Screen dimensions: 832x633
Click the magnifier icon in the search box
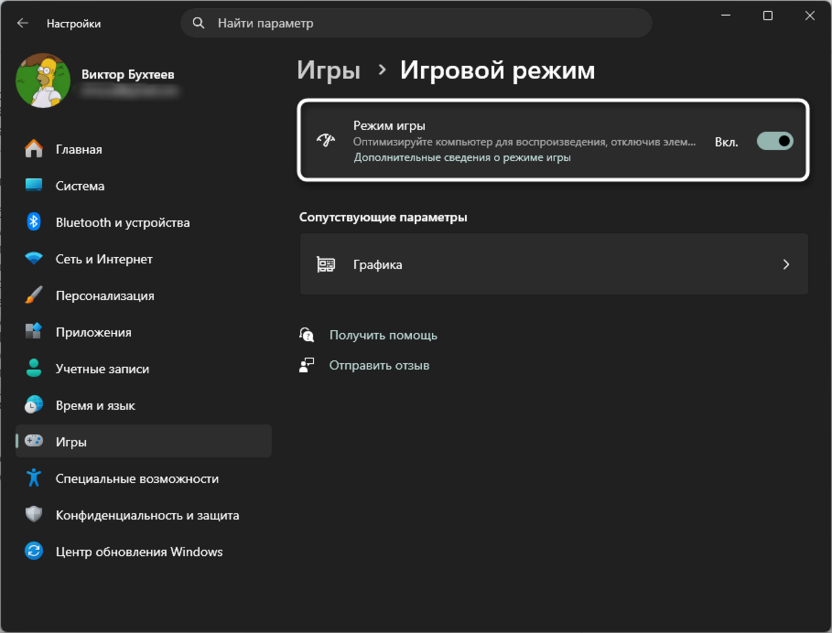[198, 23]
